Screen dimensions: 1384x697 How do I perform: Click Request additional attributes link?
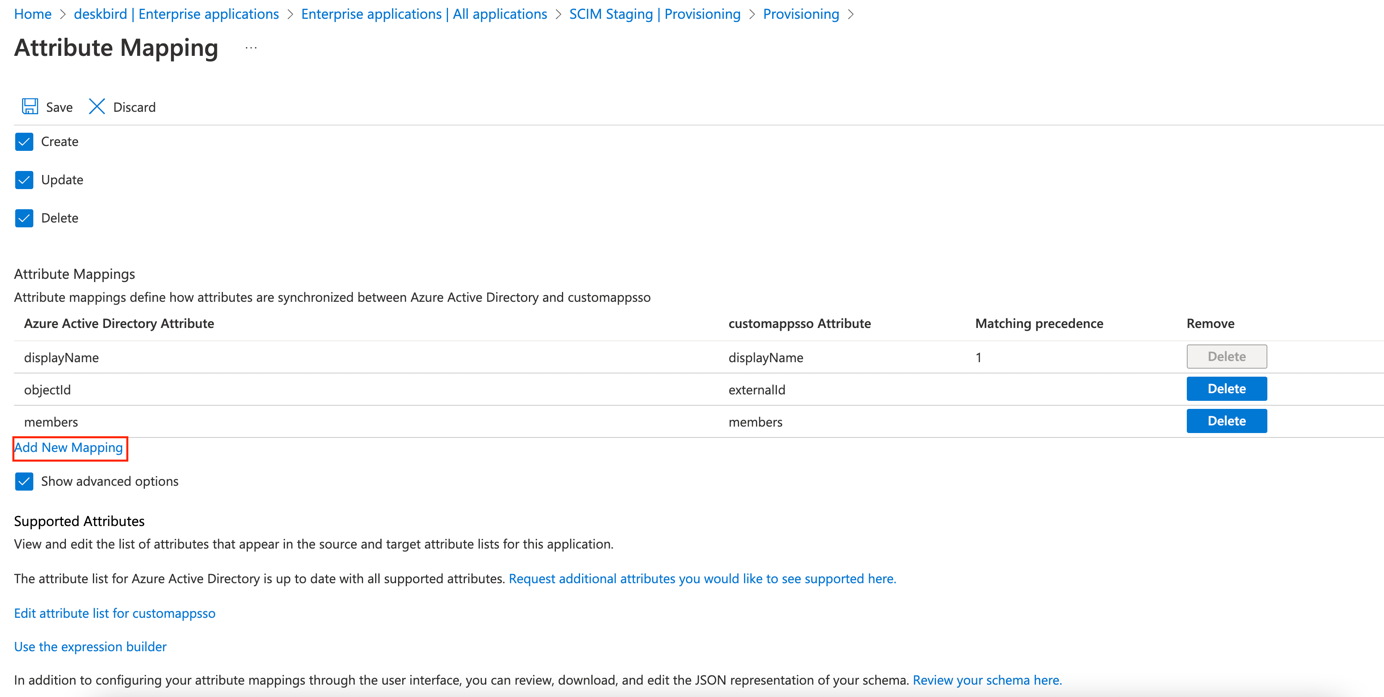pos(702,579)
